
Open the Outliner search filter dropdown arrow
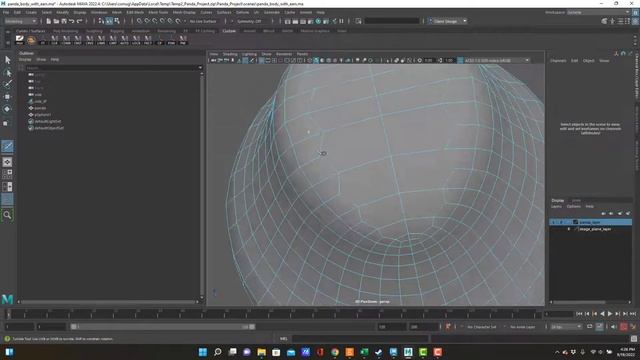pos(200,68)
